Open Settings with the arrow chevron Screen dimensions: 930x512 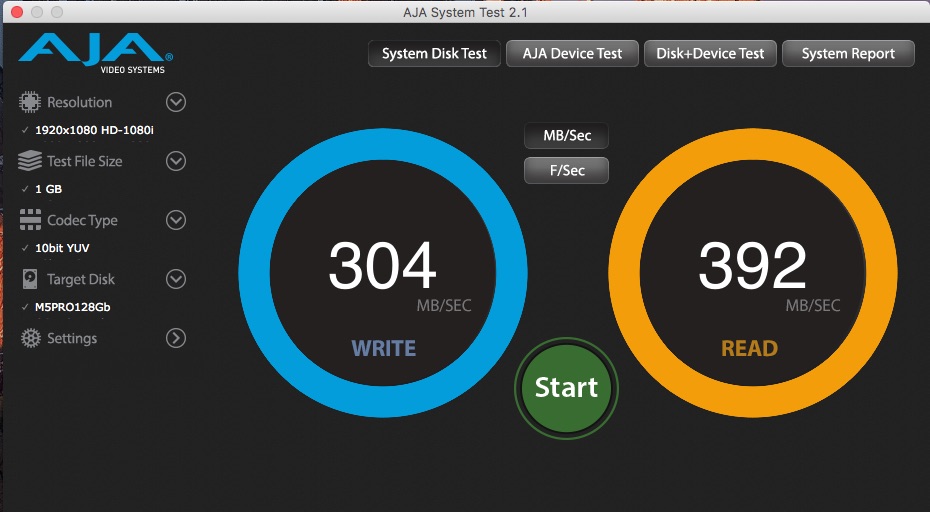click(176, 338)
